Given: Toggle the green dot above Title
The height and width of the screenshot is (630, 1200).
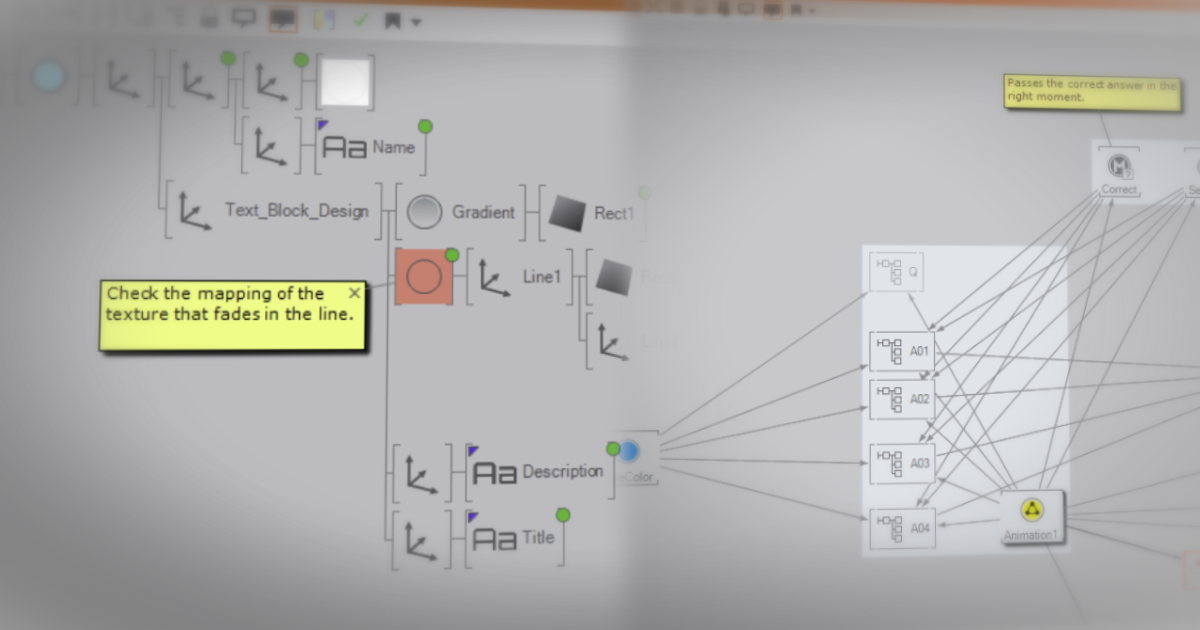Looking at the screenshot, I should [563, 513].
